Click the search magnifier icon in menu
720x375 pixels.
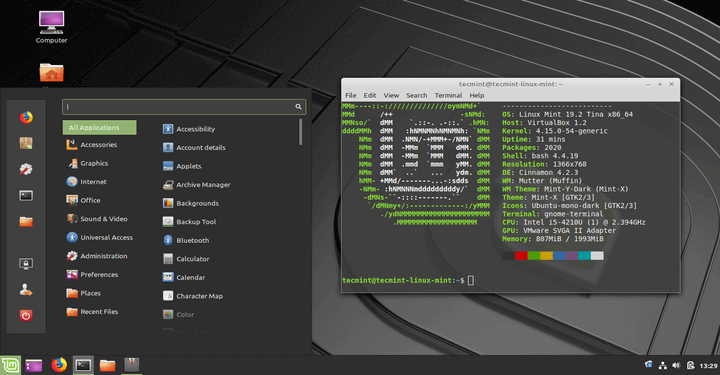(298, 107)
